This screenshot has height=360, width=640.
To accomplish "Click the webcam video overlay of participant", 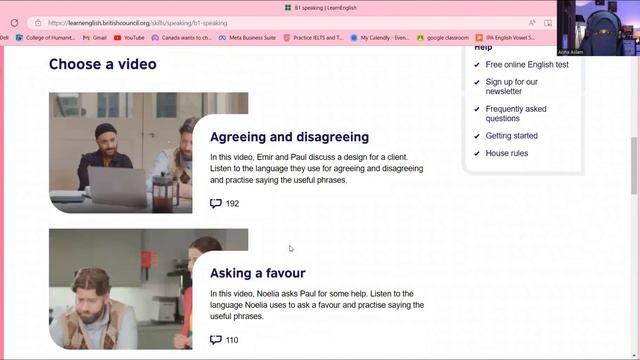I will click(x=598, y=28).
